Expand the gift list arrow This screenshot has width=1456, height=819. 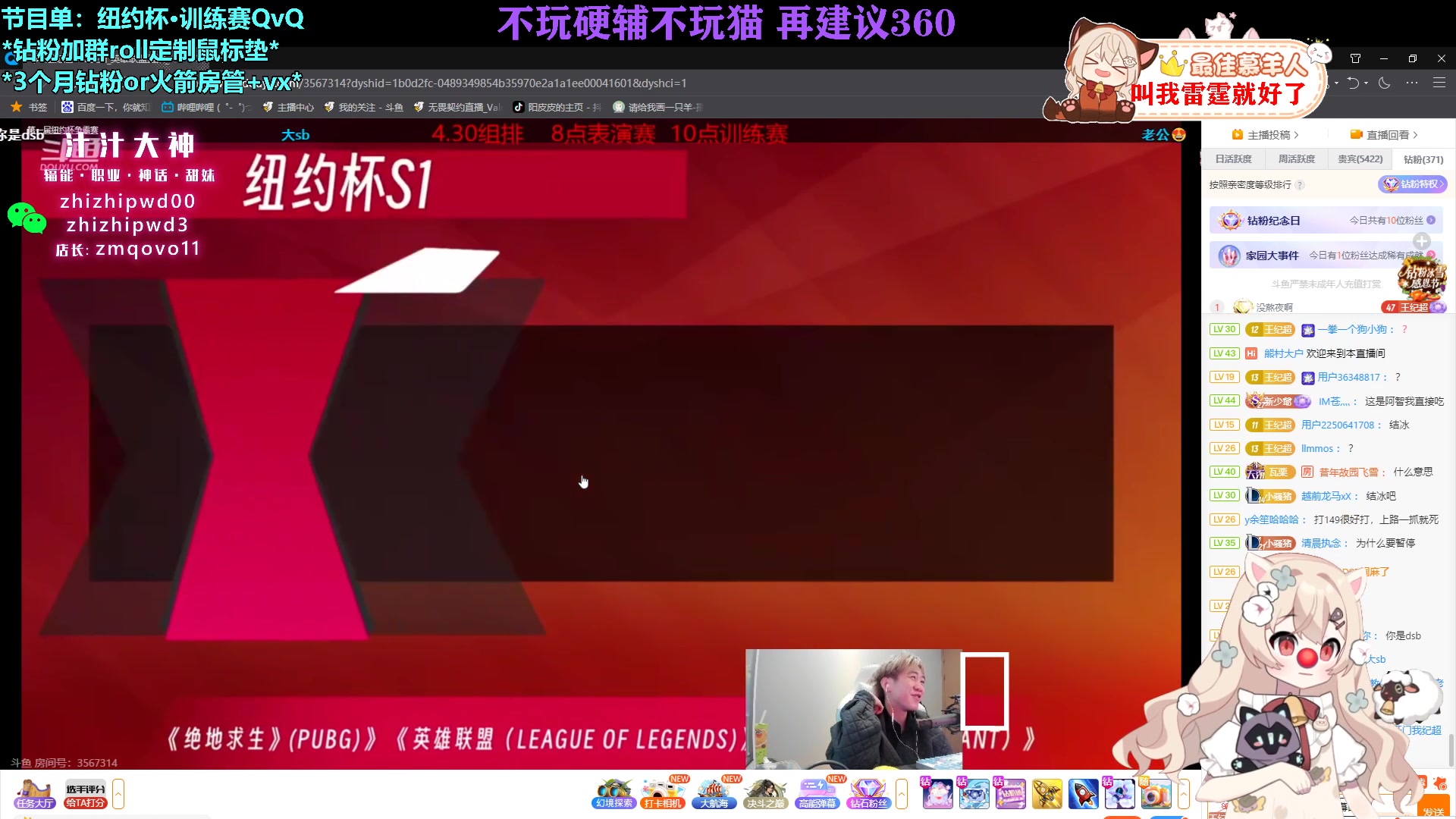pos(1184,794)
